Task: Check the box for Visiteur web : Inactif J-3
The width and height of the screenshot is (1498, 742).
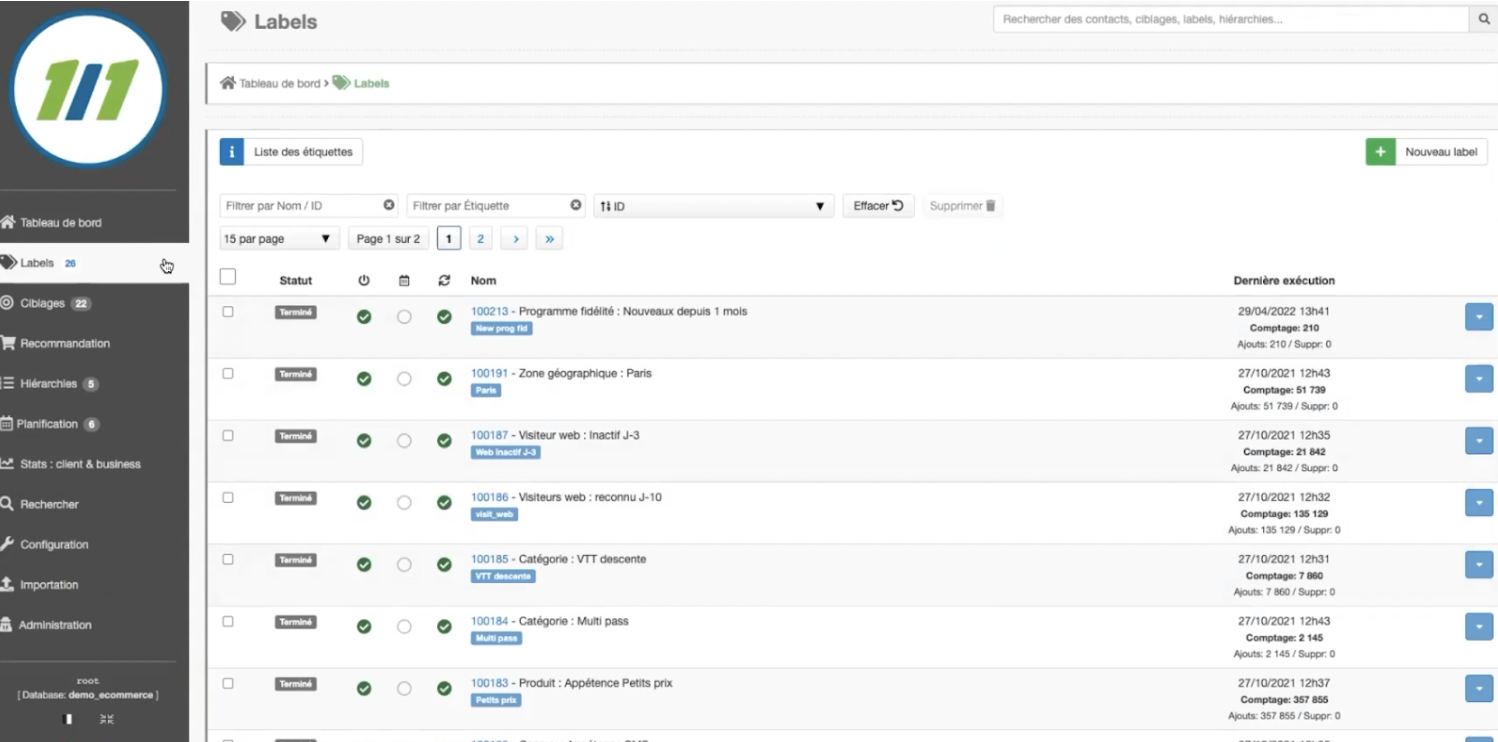Action: point(228,436)
